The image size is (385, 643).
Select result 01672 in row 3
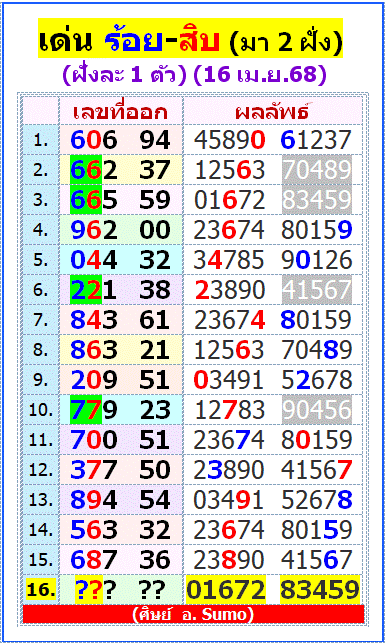230,200
